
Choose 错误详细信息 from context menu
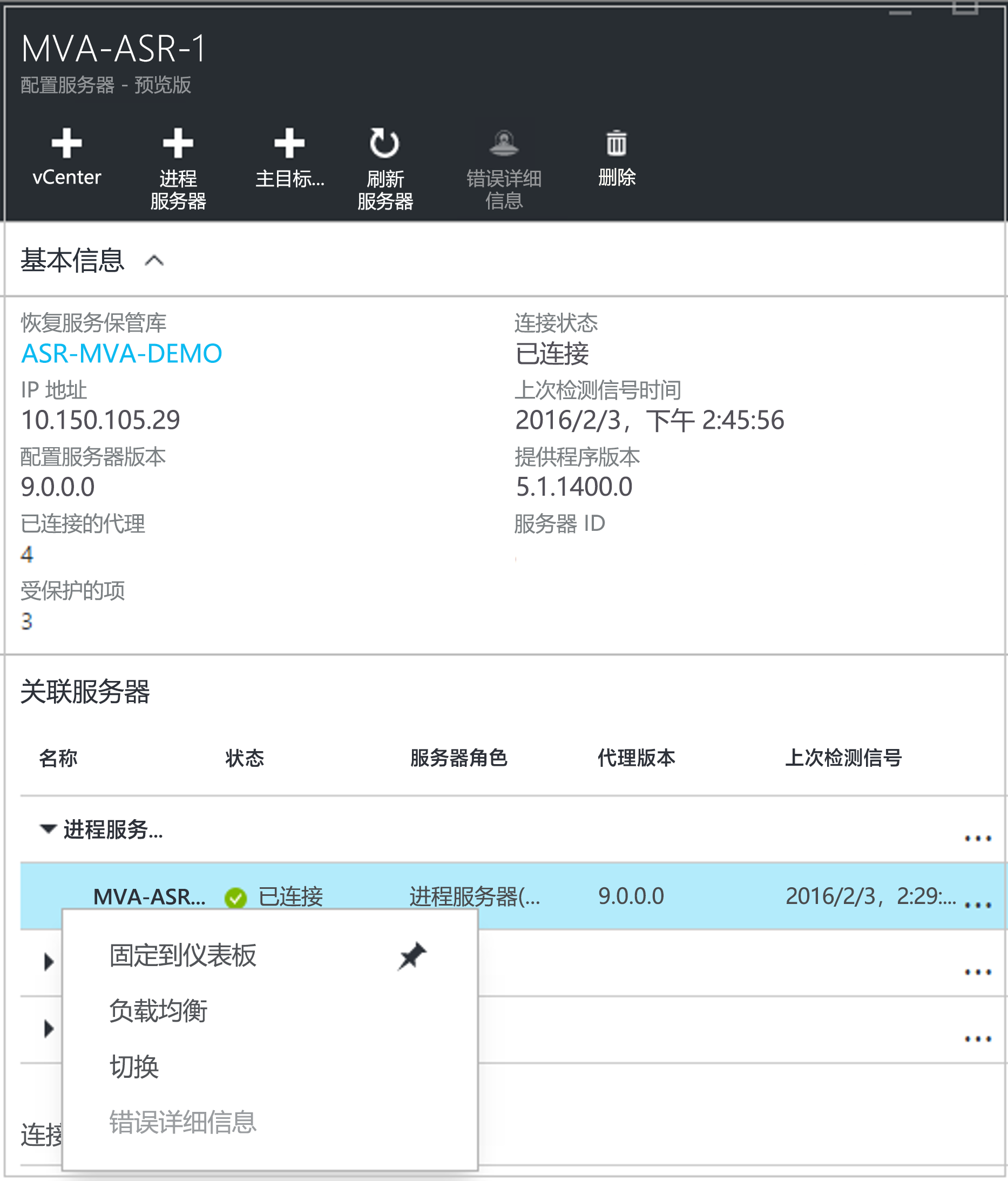coord(269,1122)
